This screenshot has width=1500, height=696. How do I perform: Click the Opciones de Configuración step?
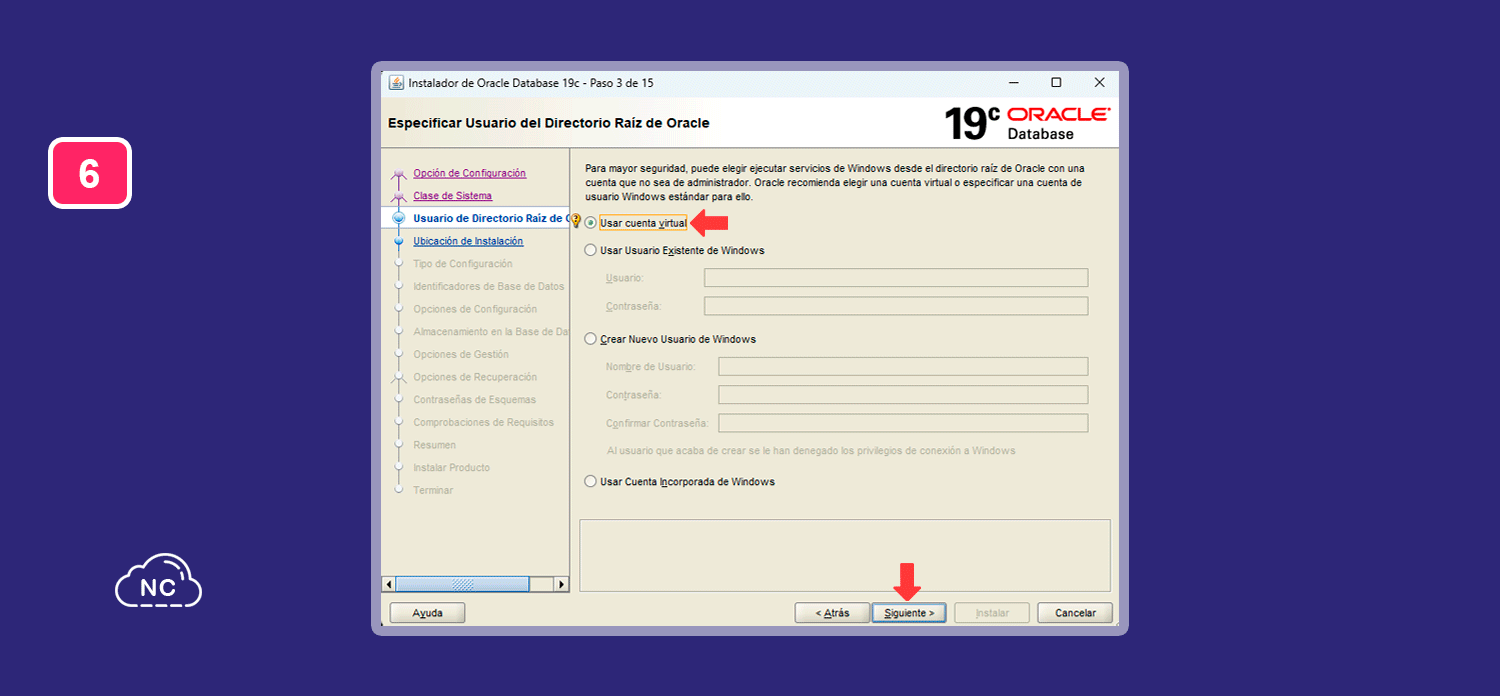pyautogui.click(x=475, y=309)
